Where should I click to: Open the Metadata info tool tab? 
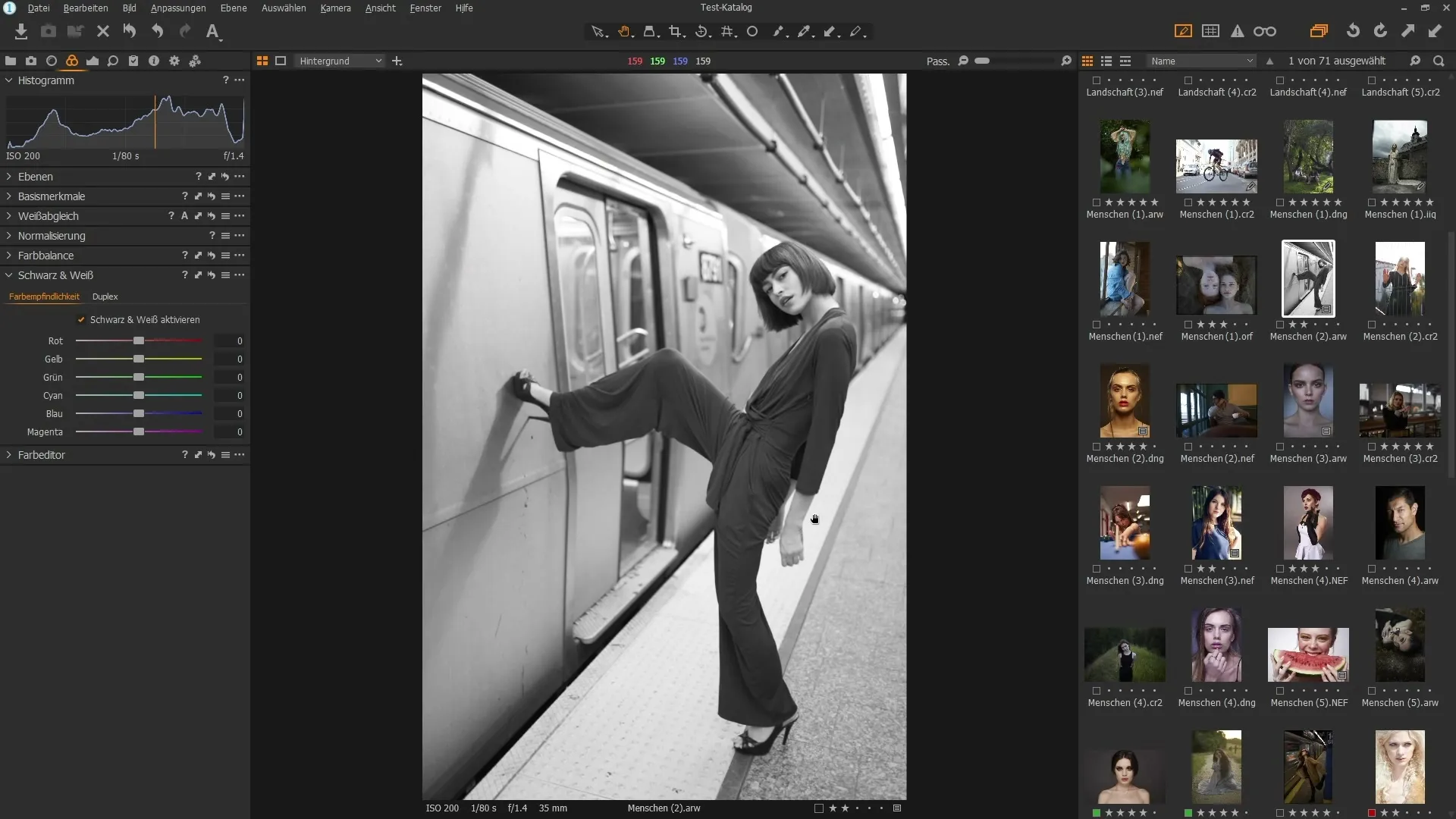click(154, 61)
